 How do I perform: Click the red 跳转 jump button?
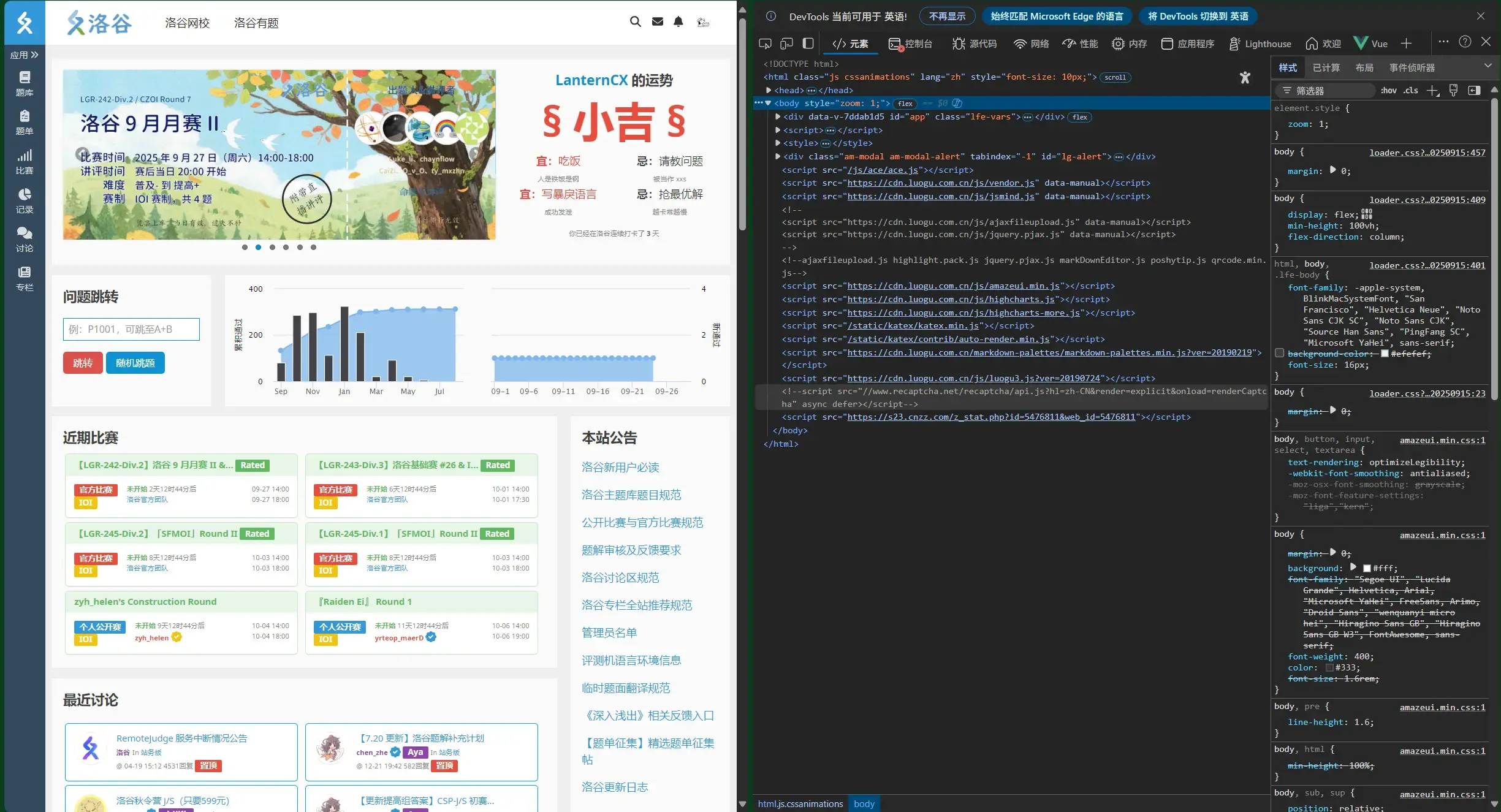click(83, 363)
